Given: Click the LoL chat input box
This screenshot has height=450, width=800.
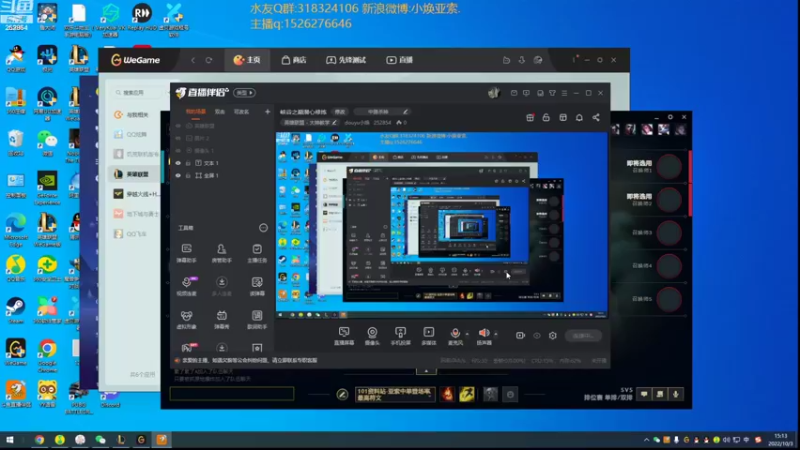Looking at the screenshot, I should coord(232,393).
